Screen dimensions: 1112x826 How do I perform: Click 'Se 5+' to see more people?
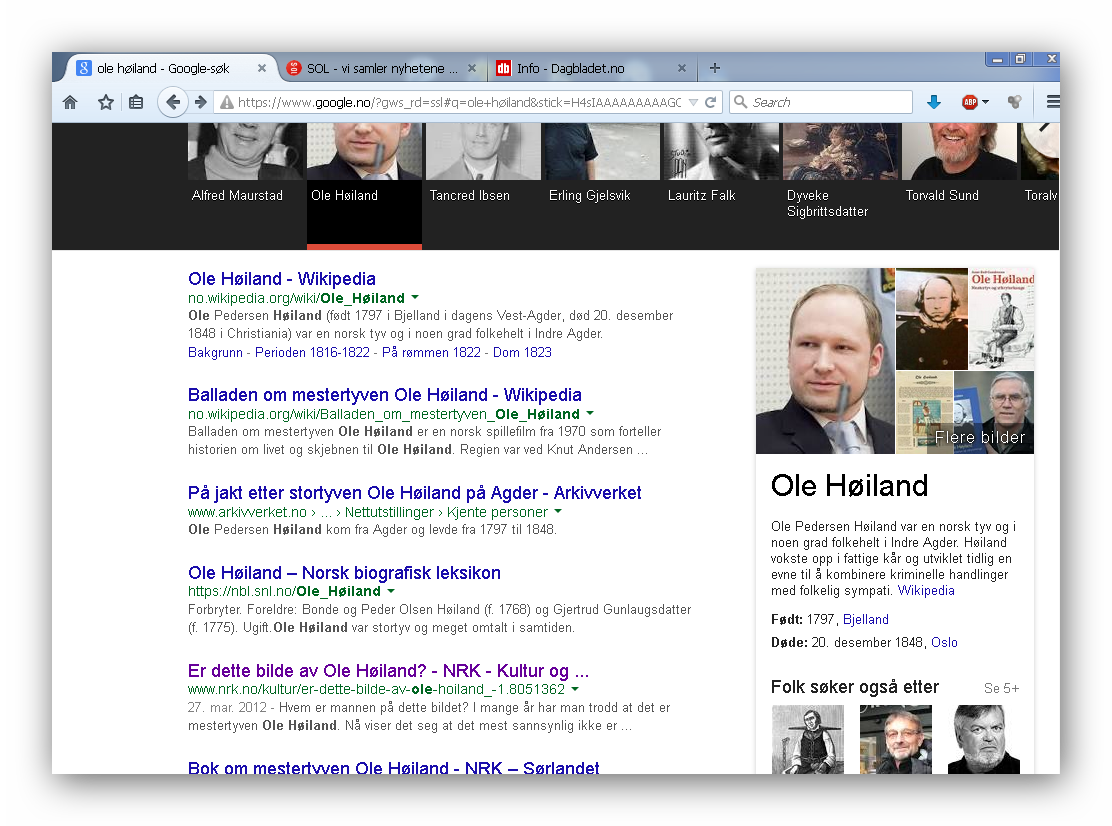[1001, 688]
